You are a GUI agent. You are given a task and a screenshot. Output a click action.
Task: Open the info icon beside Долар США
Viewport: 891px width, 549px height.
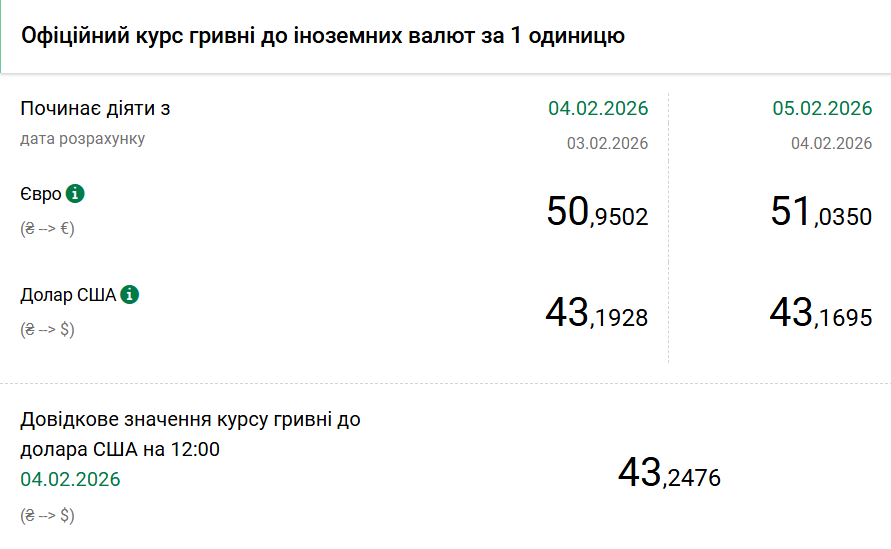pos(130,295)
